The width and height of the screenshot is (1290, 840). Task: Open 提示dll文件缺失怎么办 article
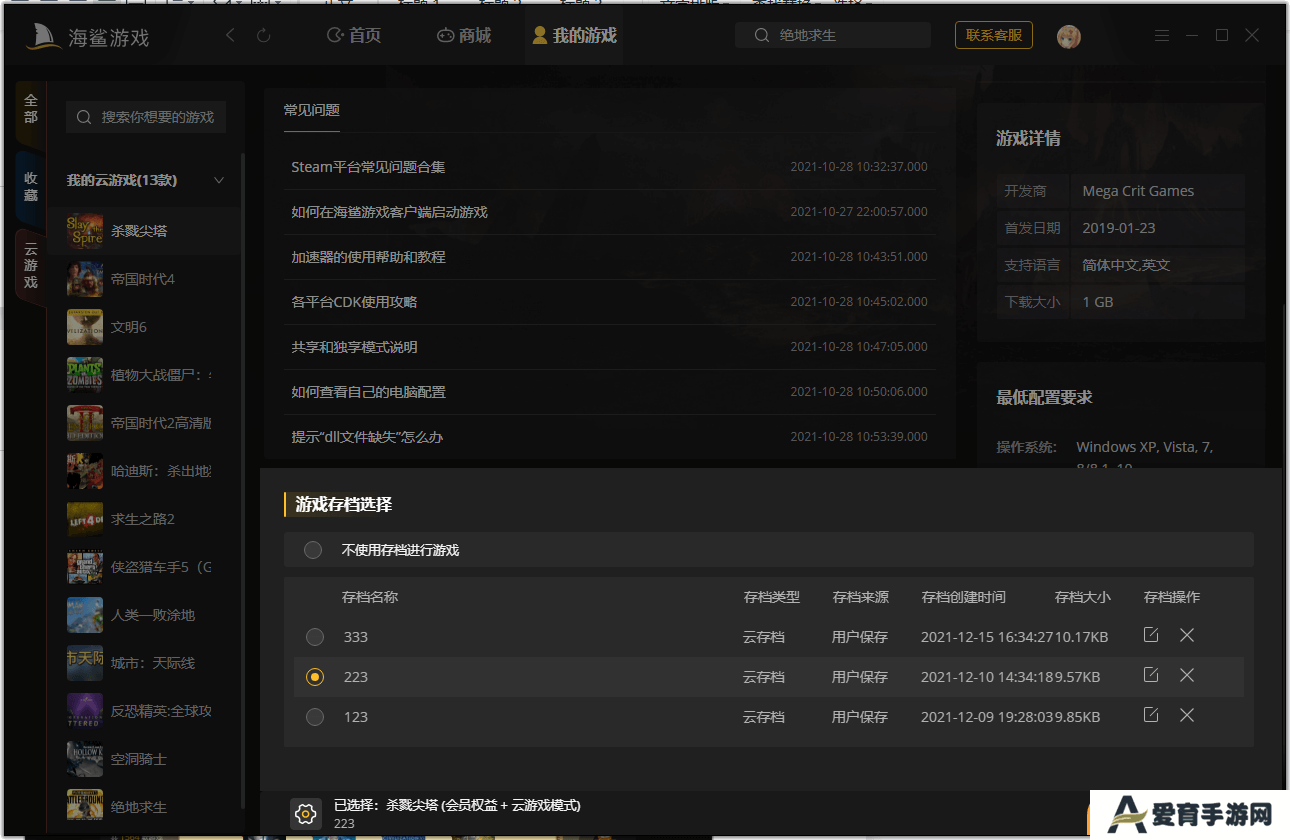[367, 437]
